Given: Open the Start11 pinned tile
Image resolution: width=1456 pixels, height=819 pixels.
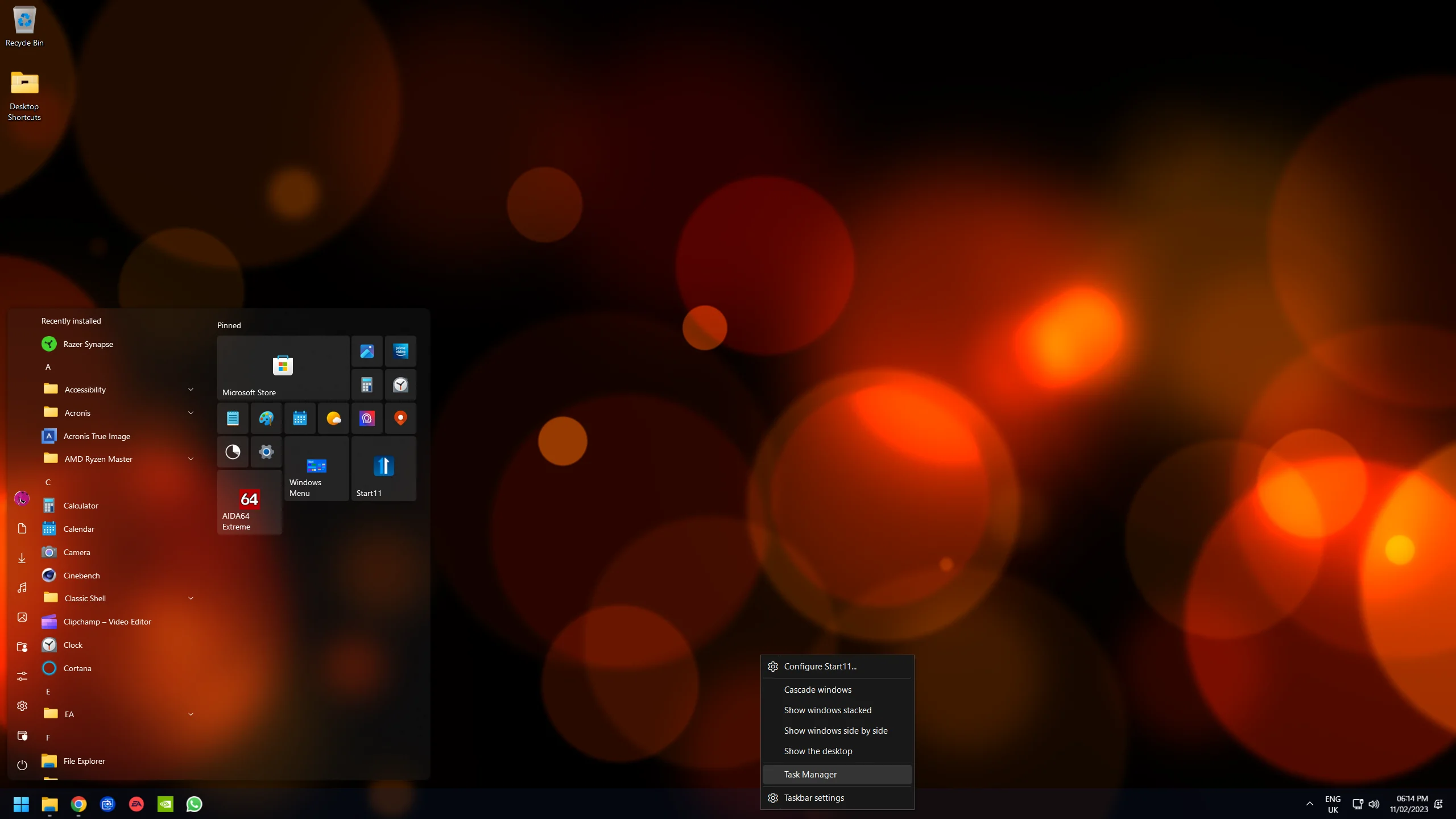Looking at the screenshot, I should [x=383, y=469].
